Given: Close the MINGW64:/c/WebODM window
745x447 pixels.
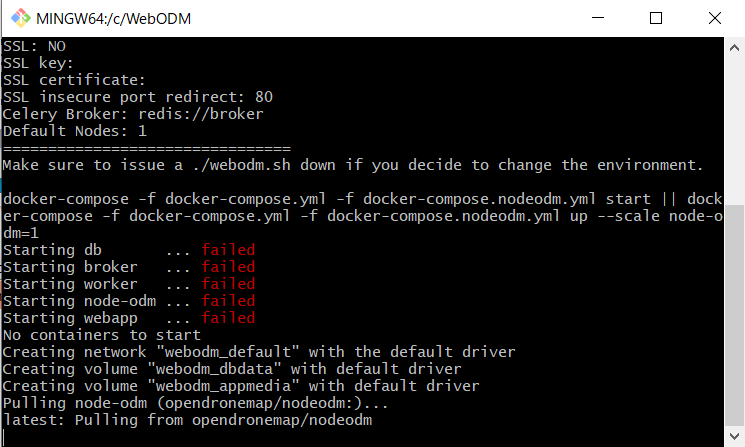Looking at the screenshot, I should 715,18.
